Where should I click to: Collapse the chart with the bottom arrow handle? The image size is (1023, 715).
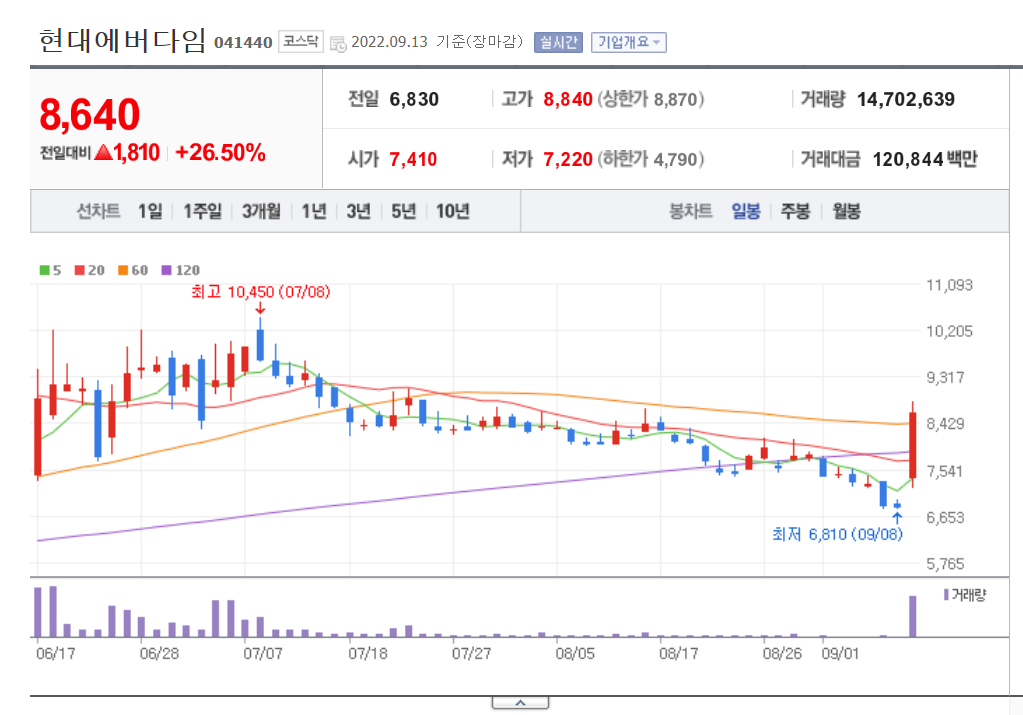520,703
